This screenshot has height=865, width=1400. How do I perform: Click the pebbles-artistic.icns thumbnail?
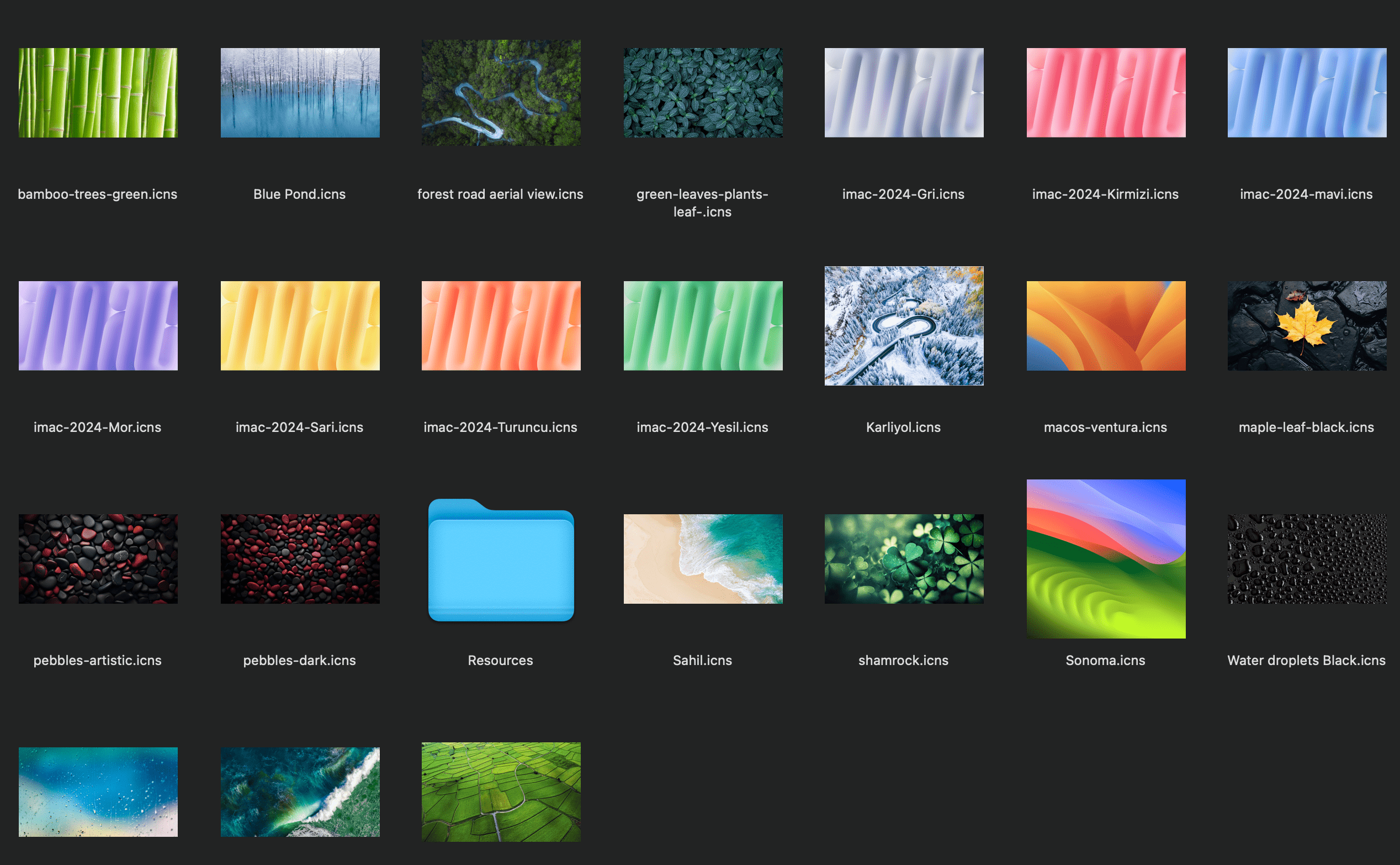(x=98, y=559)
